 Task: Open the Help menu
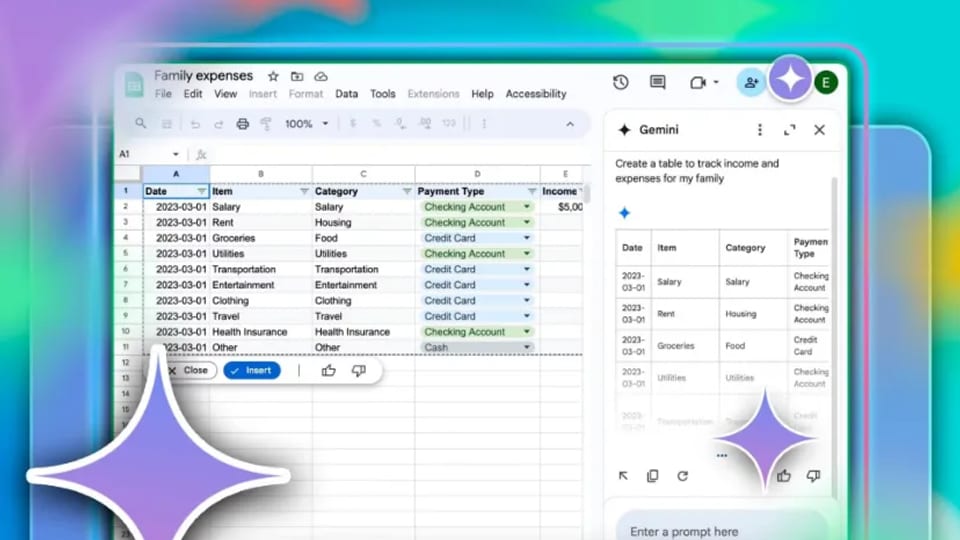(482, 94)
